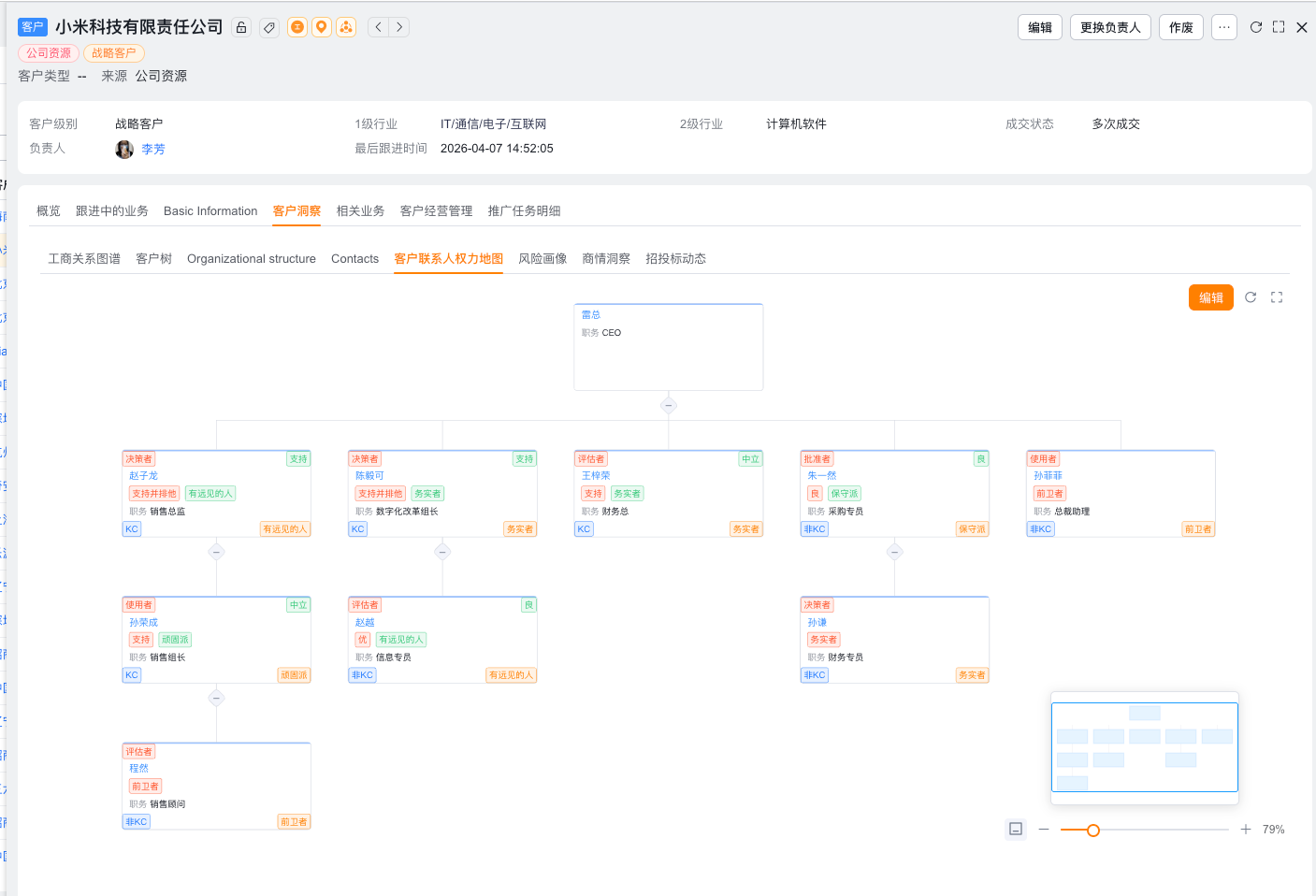
Task: Open the 跟进中的业务 tab
Action: click(x=112, y=211)
